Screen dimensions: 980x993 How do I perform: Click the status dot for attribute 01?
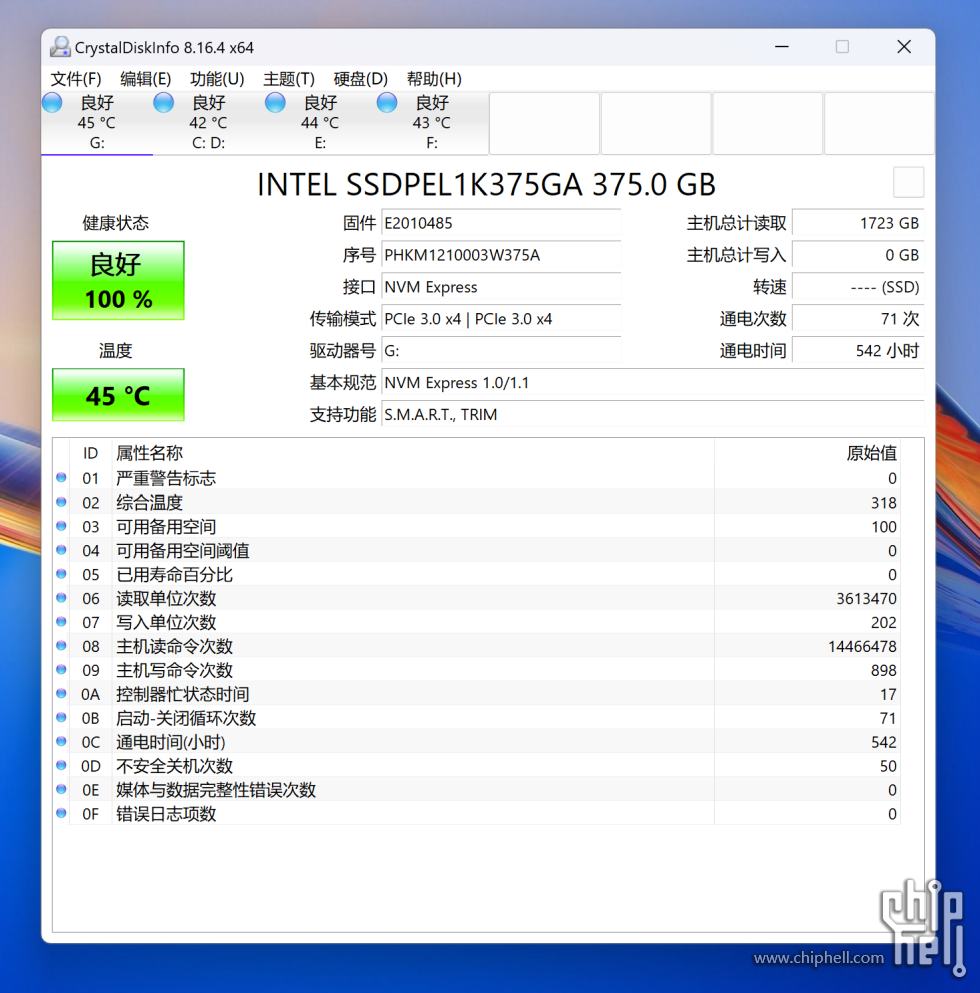61,478
